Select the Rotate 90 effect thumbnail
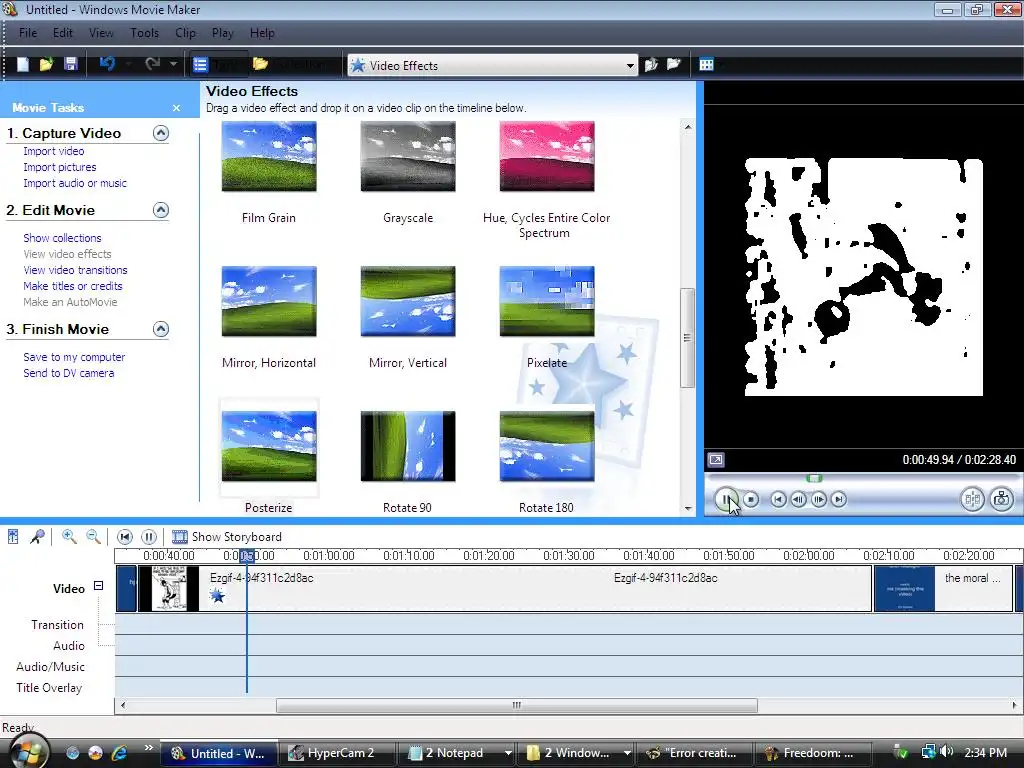Image resolution: width=1024 pixels, height=768 pixels. [408, 447]
